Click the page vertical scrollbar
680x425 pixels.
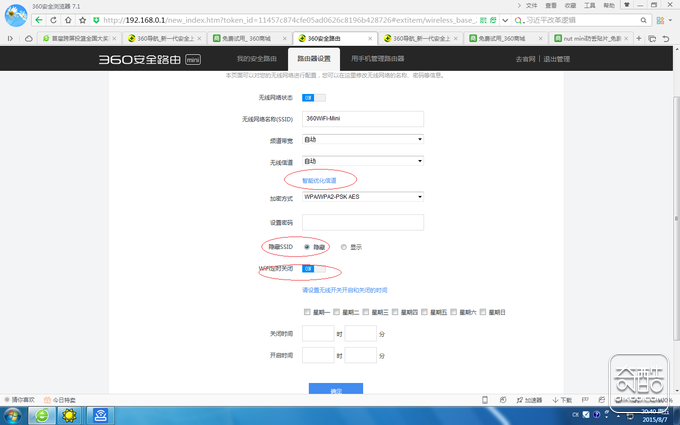676,217
